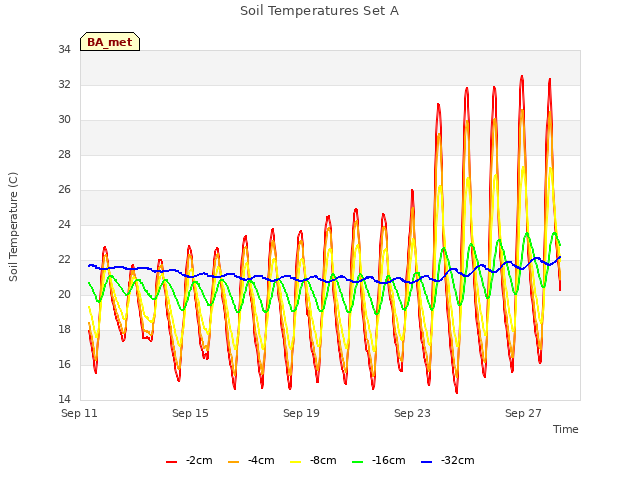Toggle the -4cm legend entry

click(251, 460)
